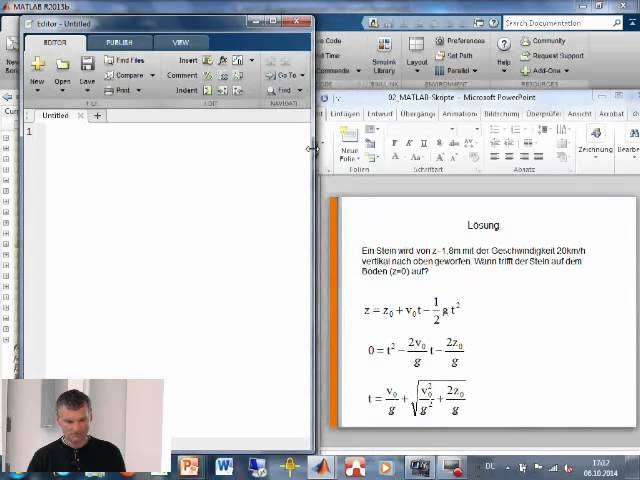Click the Compare button in Editor
Image resolution: width=640 pixels, height=480 pixels.
[x=124, y=76]
